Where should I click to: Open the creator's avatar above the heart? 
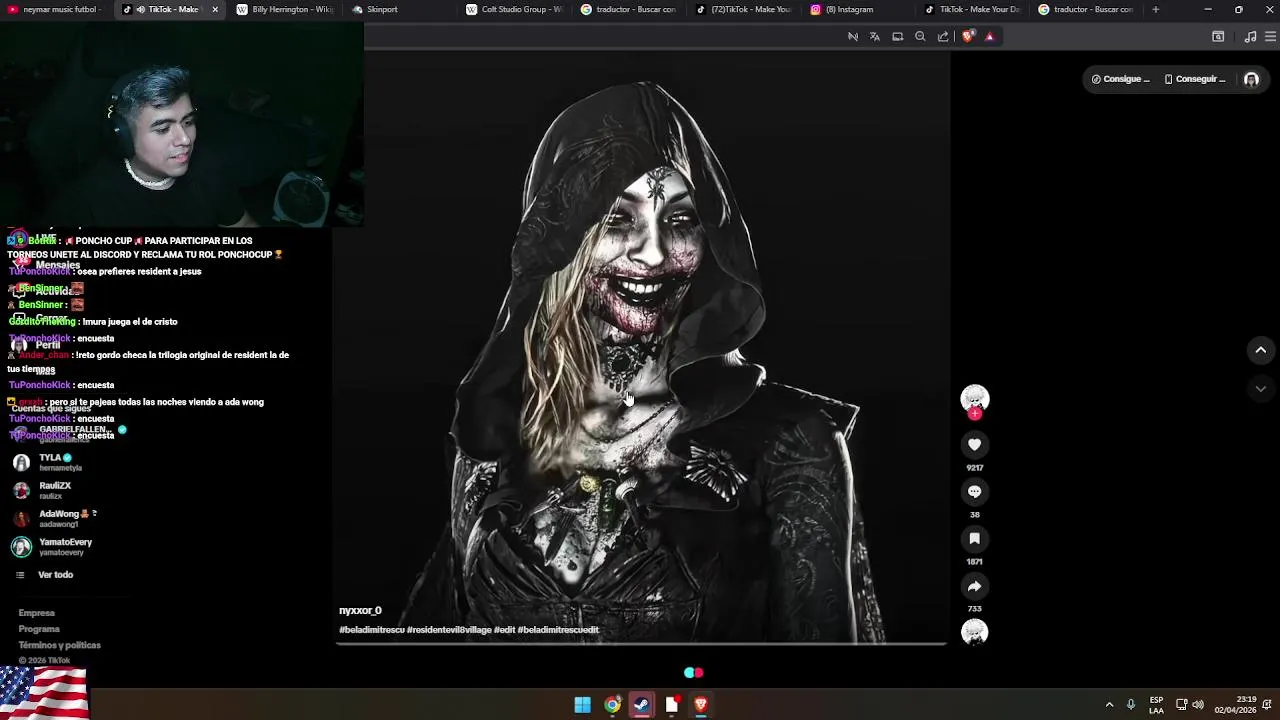975,398
